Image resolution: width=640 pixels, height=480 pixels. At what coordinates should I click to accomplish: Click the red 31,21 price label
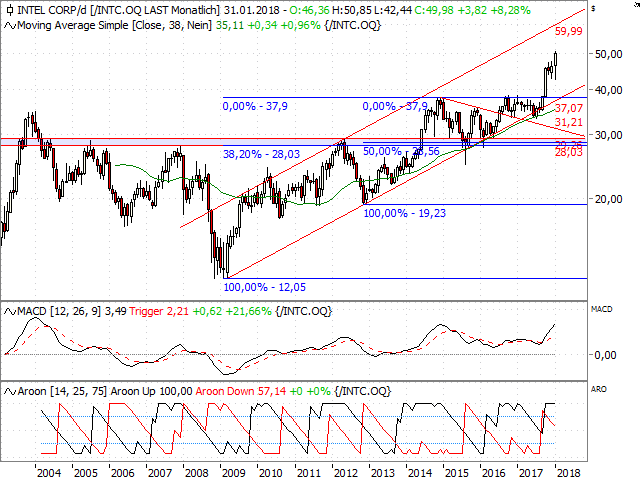coord(569,122)
